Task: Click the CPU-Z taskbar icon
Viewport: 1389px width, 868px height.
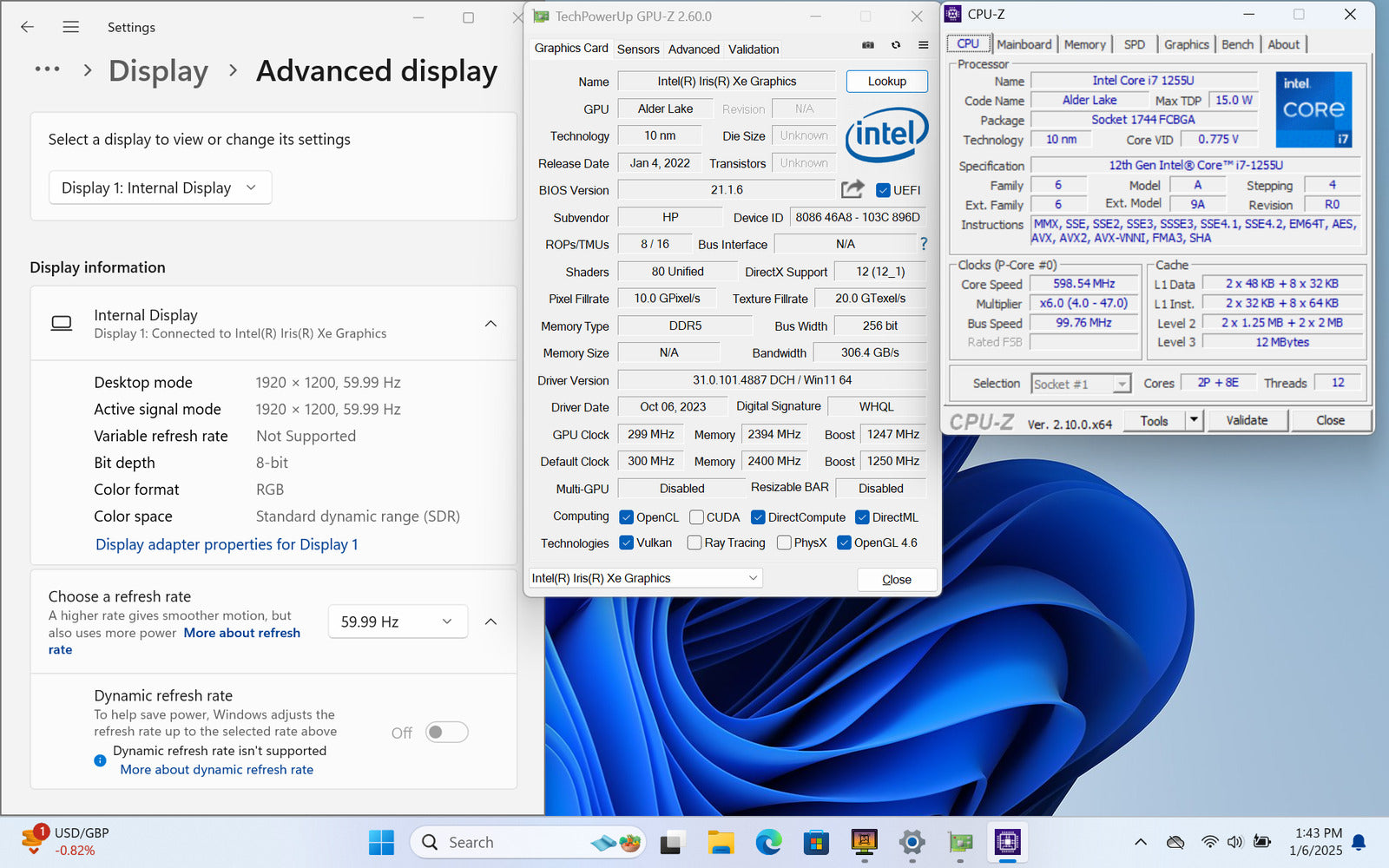Action: [x=1007, y=842]
